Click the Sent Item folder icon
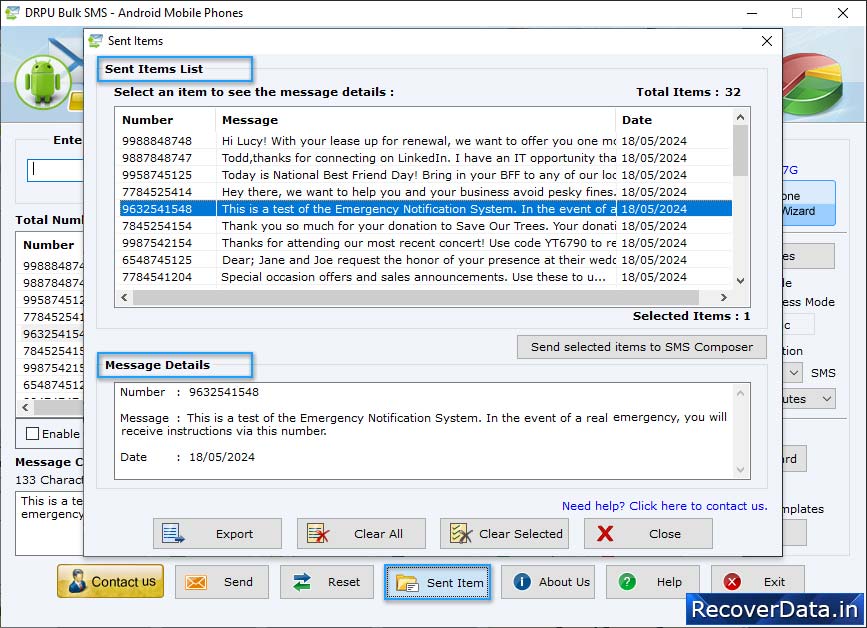This screenshot has height=628, width=867. 408,583
